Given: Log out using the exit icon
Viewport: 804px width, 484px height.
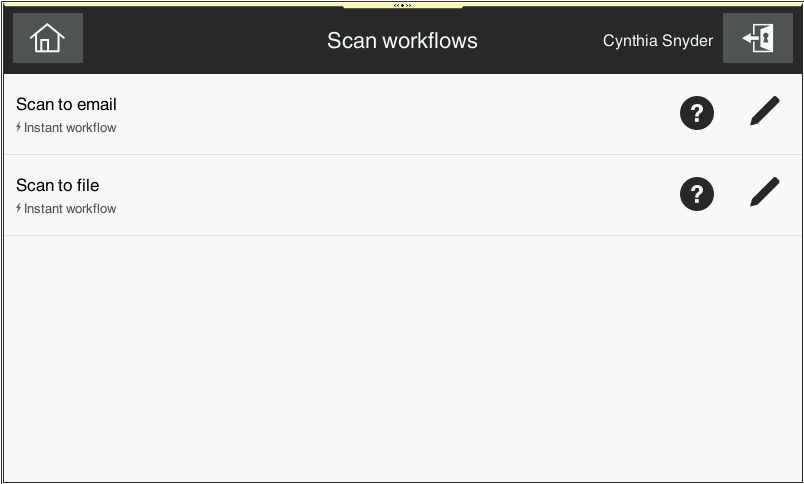Looking at the screenshot, I should pos(757,39).
